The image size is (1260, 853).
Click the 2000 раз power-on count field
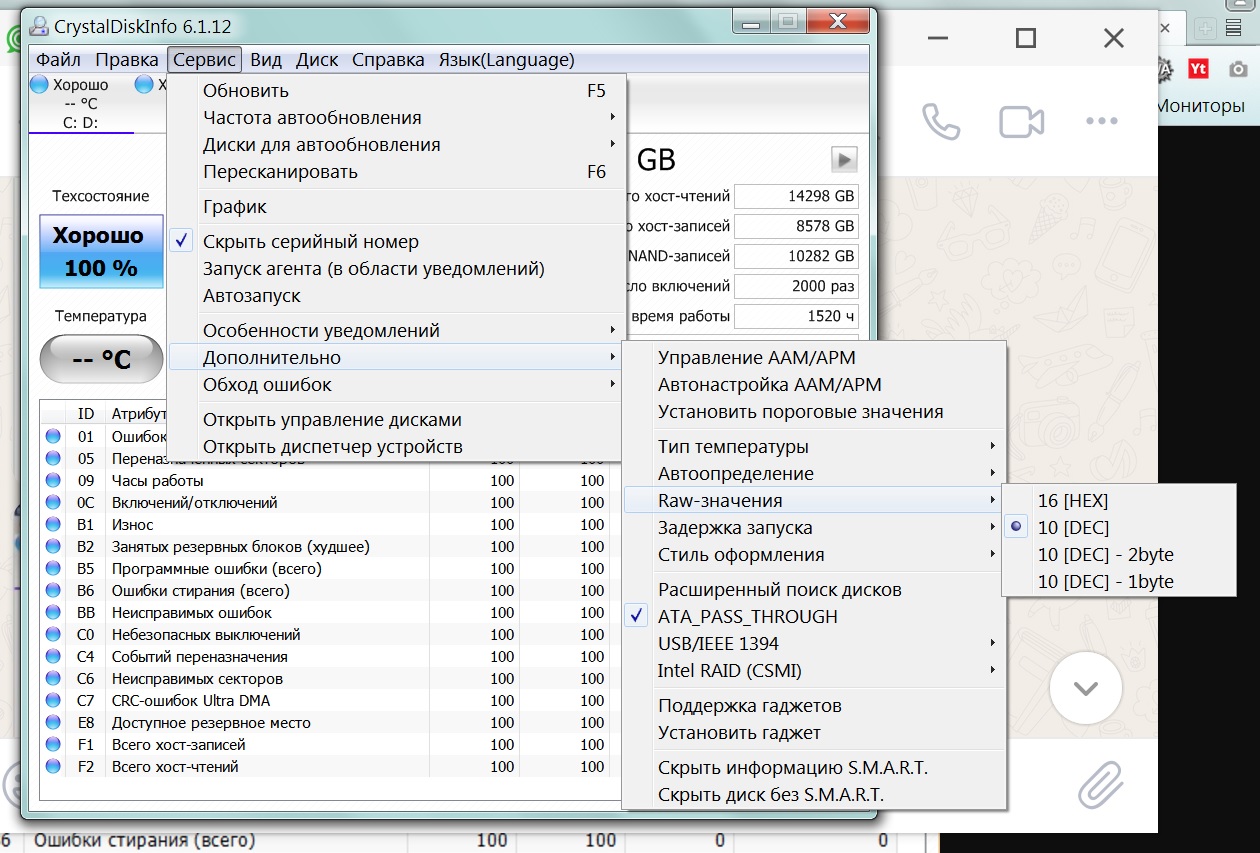[796, 287]
